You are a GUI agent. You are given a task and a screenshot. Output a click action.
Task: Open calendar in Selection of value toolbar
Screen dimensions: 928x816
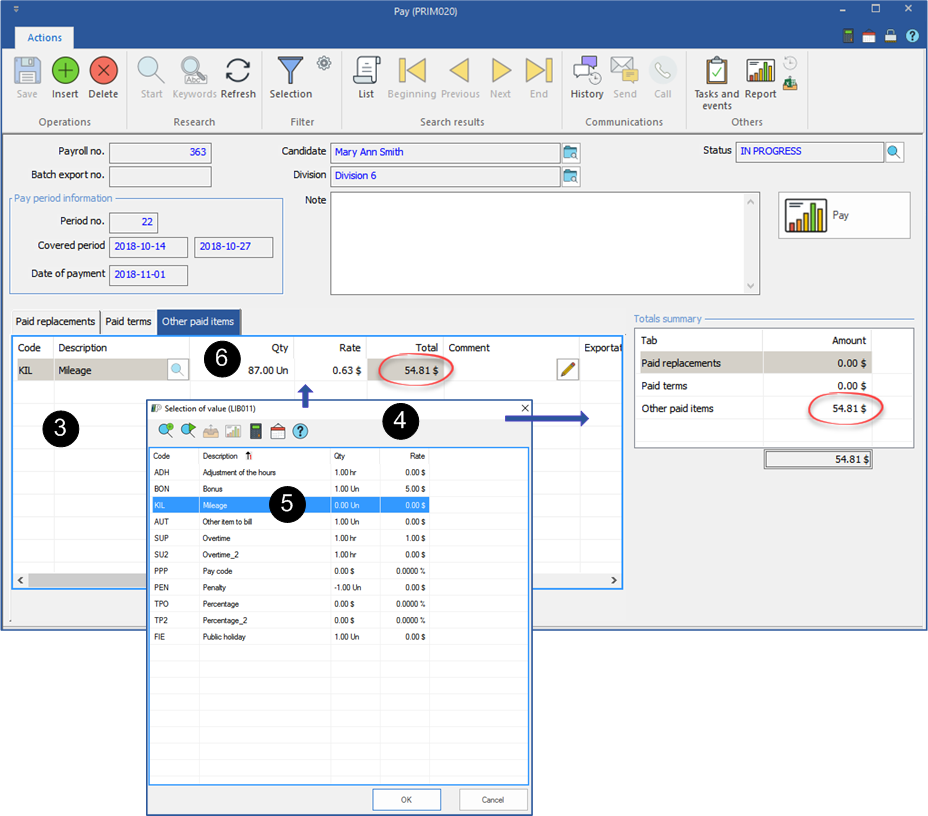point(278,431)
